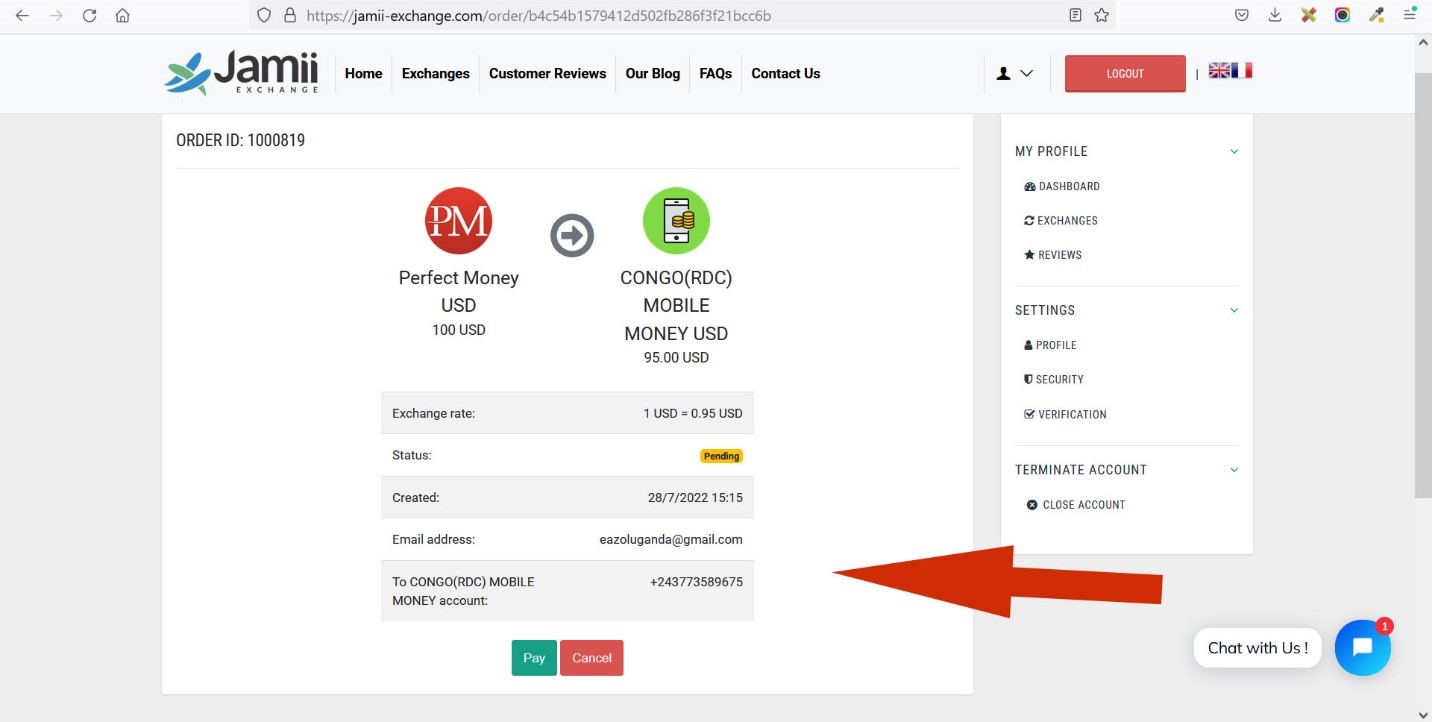Open the FAQs menu item

(715, 73)
